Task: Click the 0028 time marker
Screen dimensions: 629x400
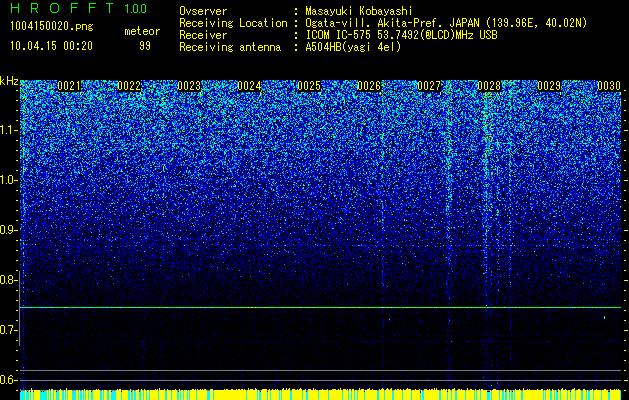Action: (x=489, y=86)
